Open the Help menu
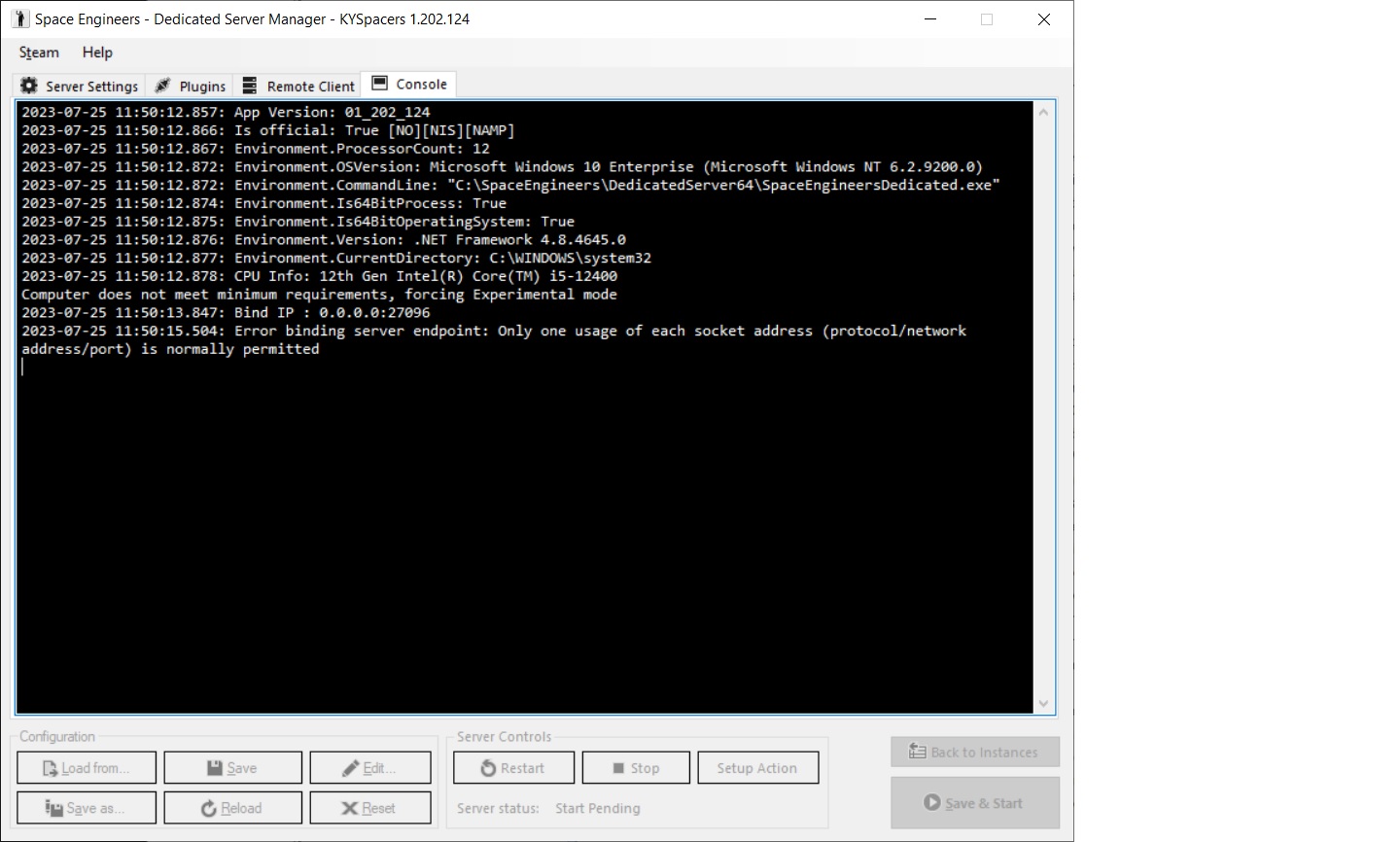Viewport: 1400px width, 842px height. click(97, 53)
